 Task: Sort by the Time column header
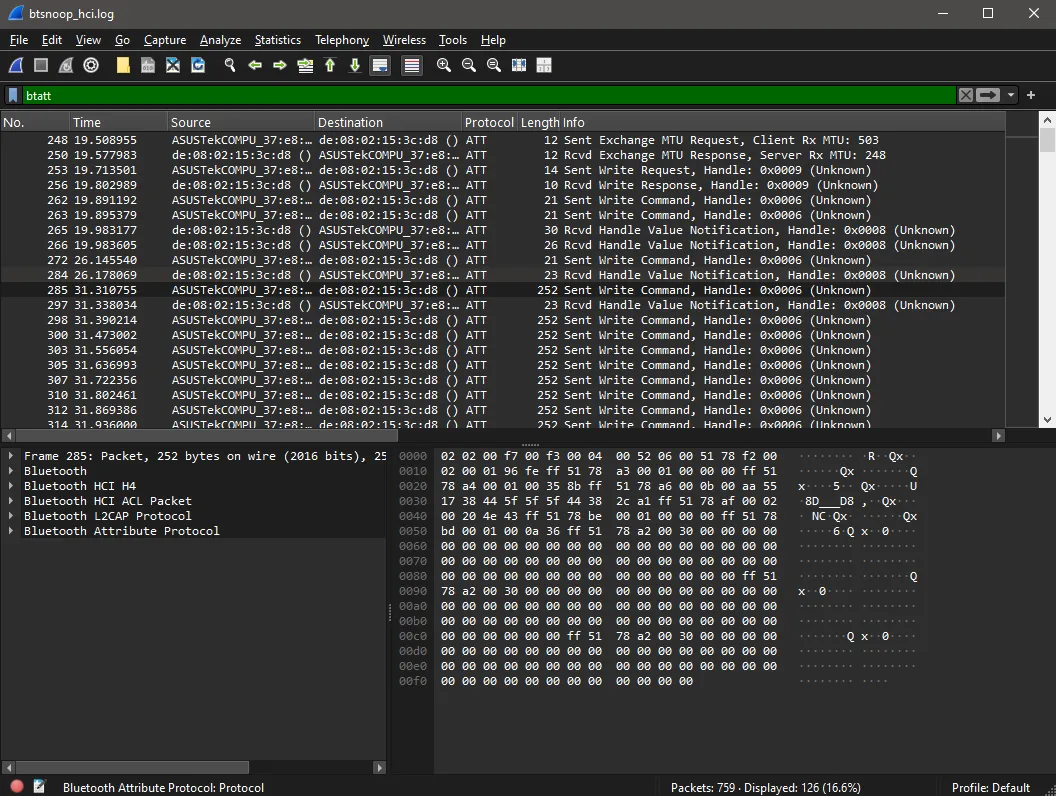point(118,122)
